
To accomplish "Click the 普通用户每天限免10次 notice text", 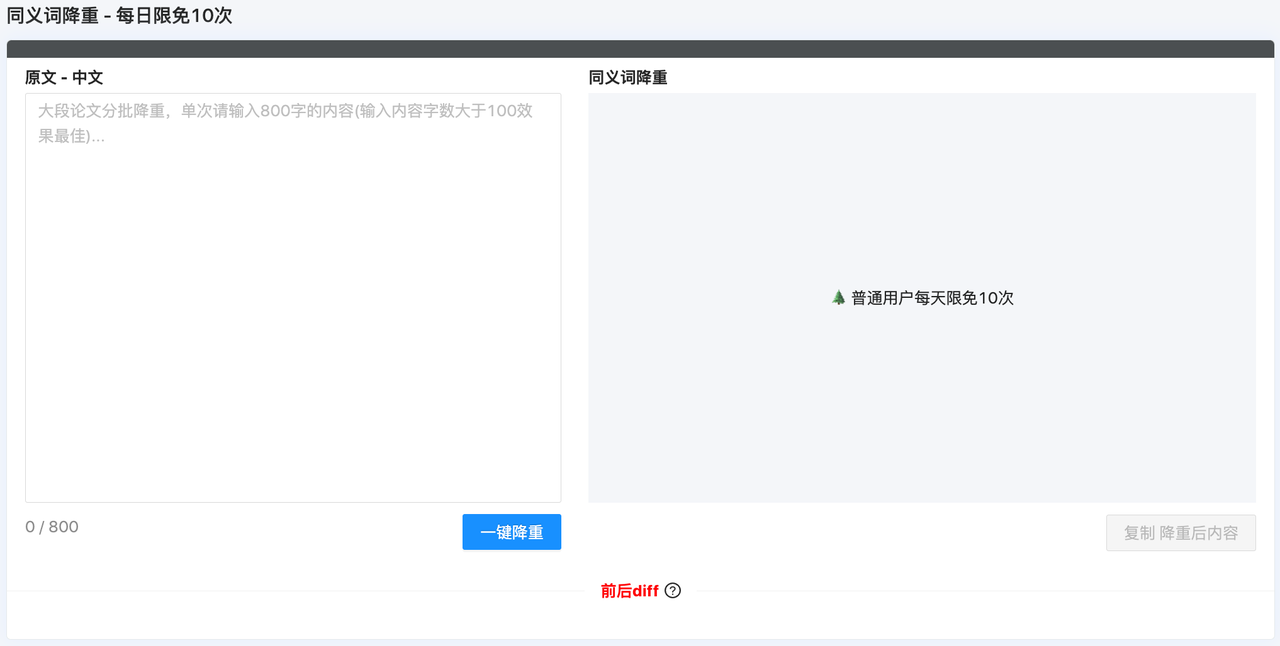I will [x=930, y=297].
